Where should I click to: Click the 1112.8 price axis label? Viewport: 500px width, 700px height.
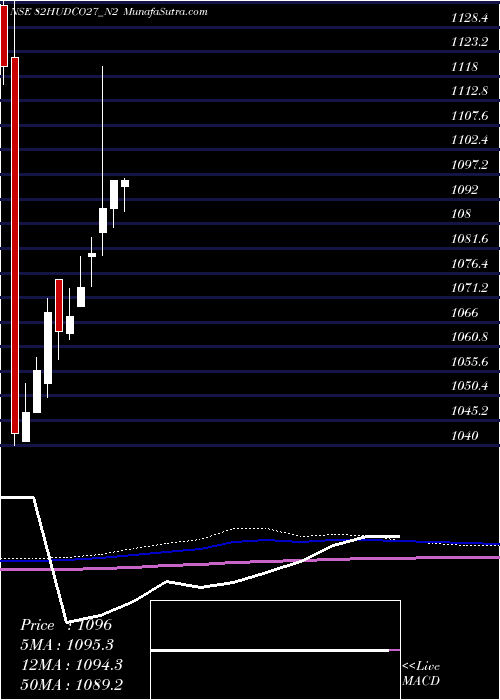pos(470,92)
